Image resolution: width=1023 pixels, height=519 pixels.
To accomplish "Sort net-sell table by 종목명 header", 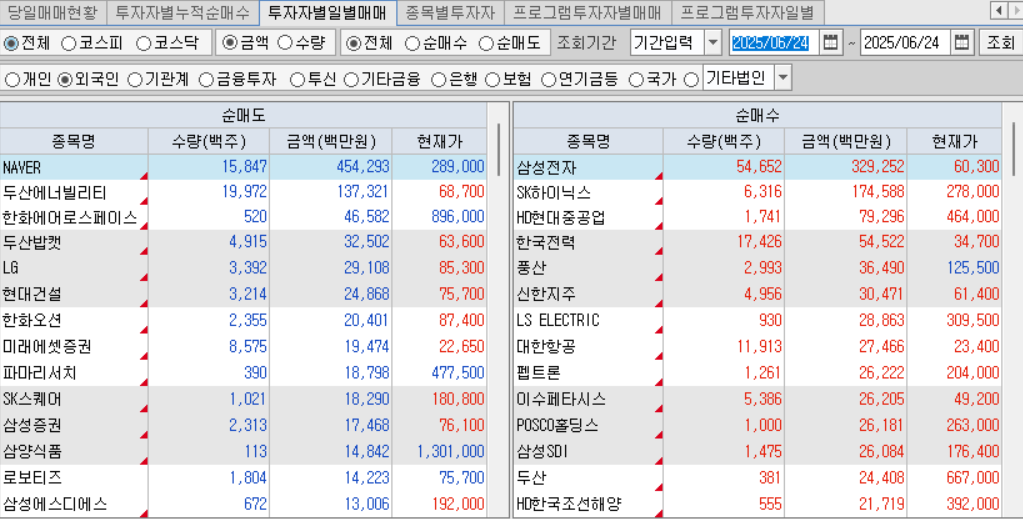I will tap(74, 141).
